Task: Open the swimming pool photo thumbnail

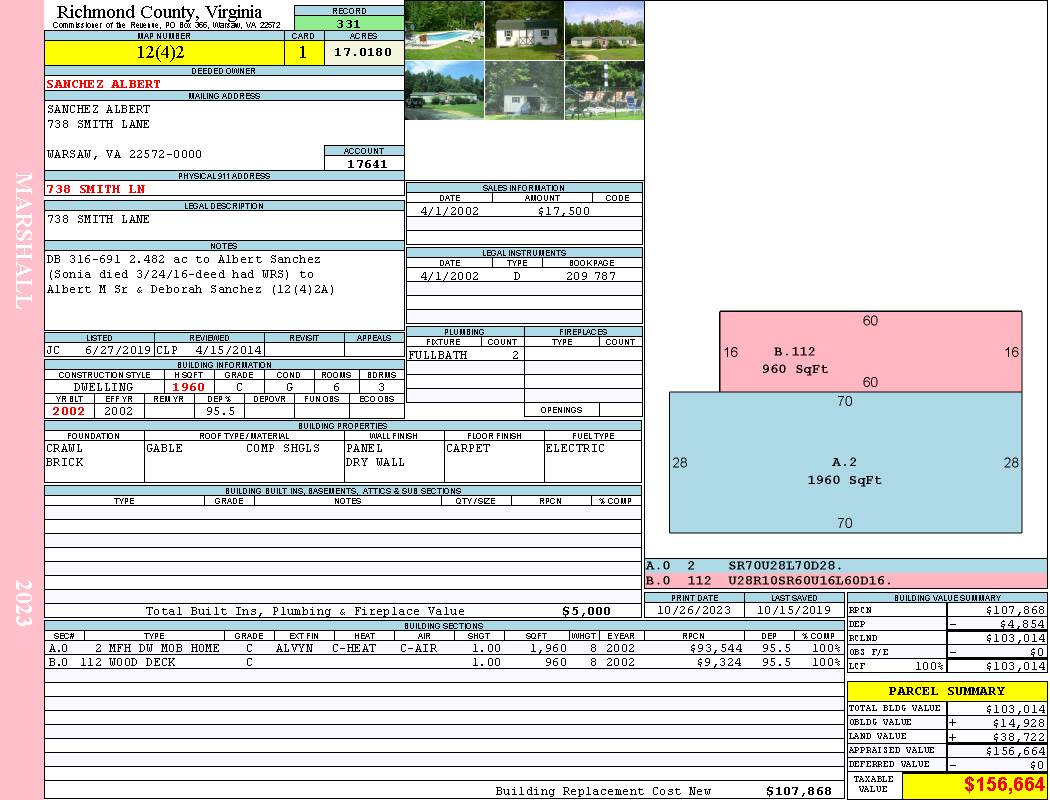Action: [444, 30]
